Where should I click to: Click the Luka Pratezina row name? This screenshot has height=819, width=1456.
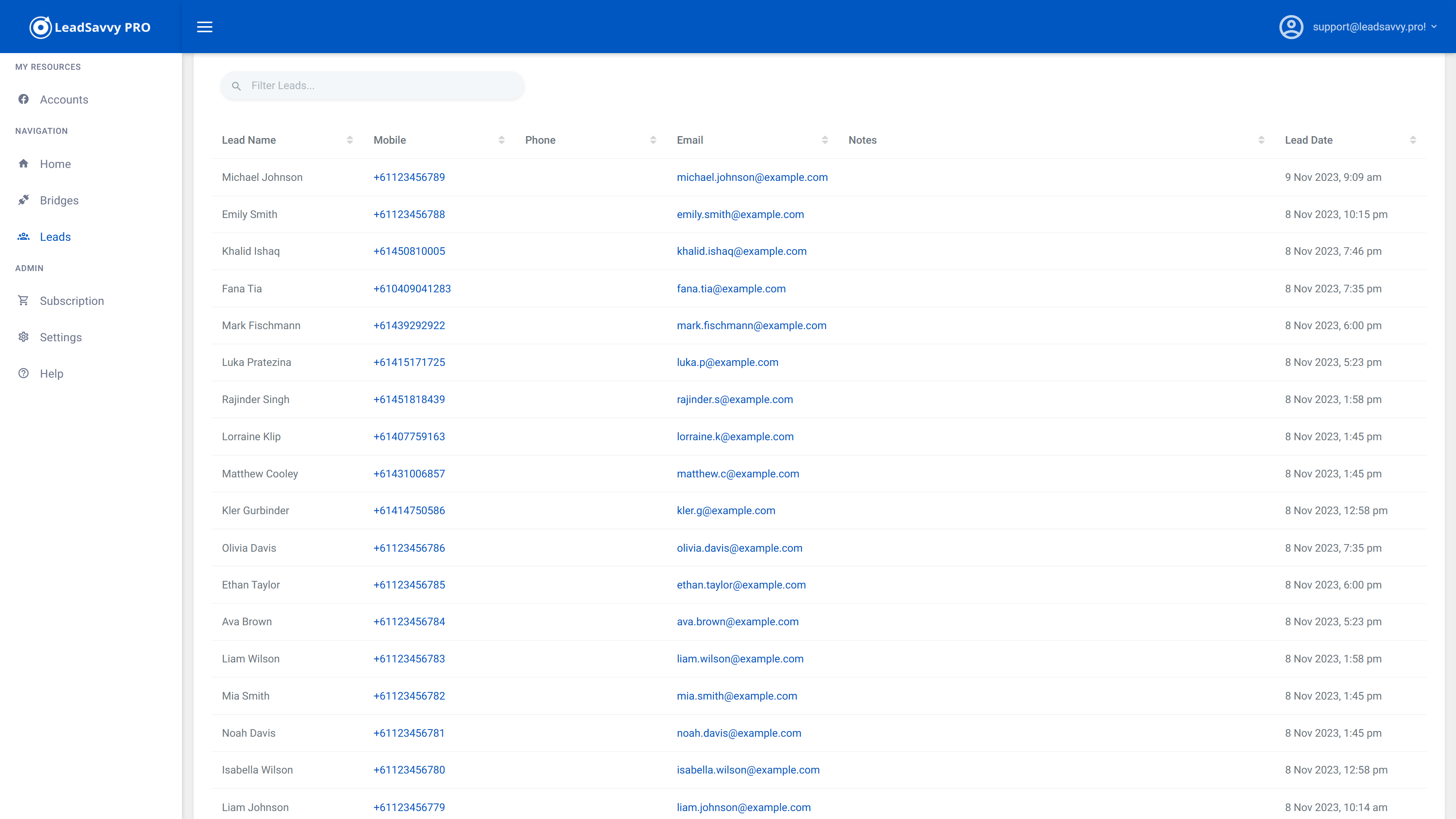coord(257,362)
